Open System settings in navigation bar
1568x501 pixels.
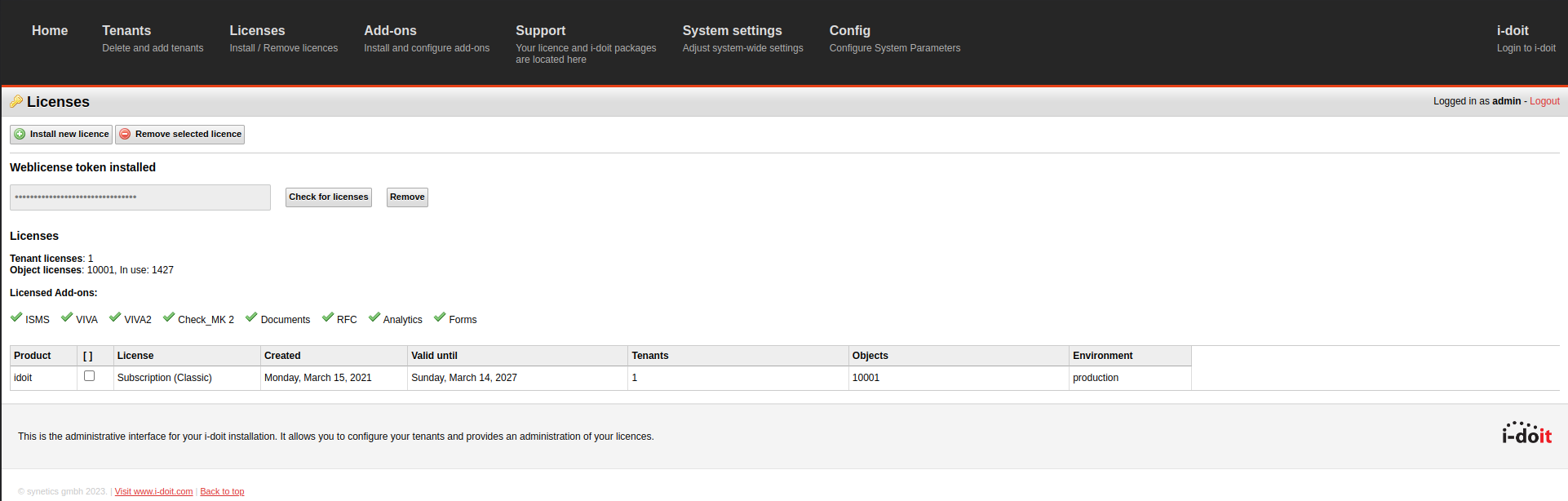(x=732, y=31)
